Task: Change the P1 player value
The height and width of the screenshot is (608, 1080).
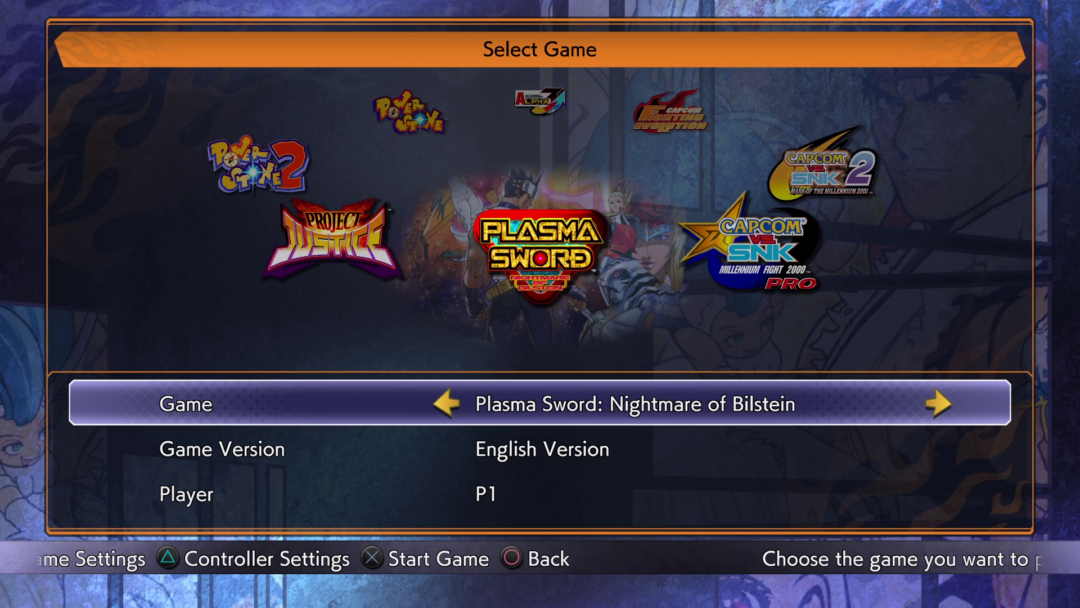Action: [x=486, y=494]
